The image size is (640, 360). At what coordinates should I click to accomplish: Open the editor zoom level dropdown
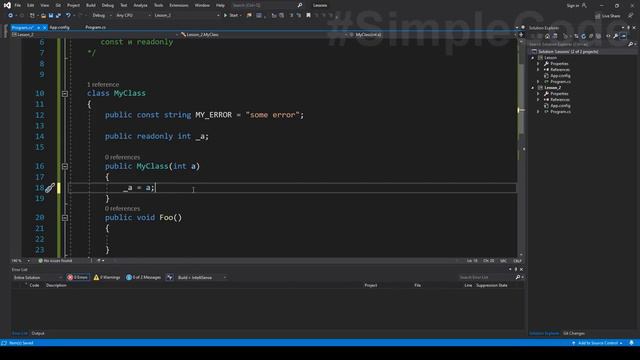tap(20, 260)
